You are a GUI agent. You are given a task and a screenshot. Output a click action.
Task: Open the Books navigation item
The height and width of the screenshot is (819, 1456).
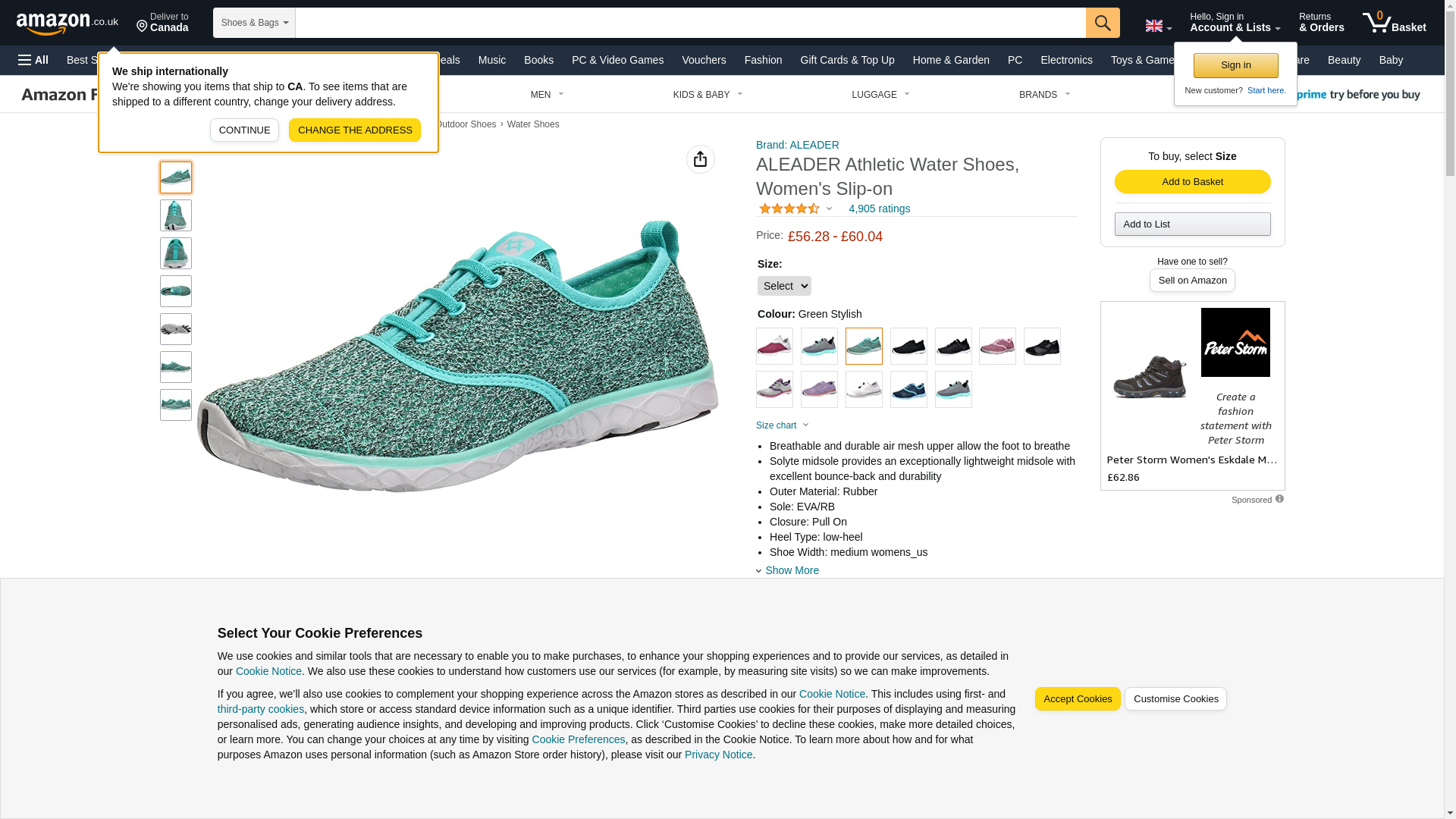click(538, 60)
